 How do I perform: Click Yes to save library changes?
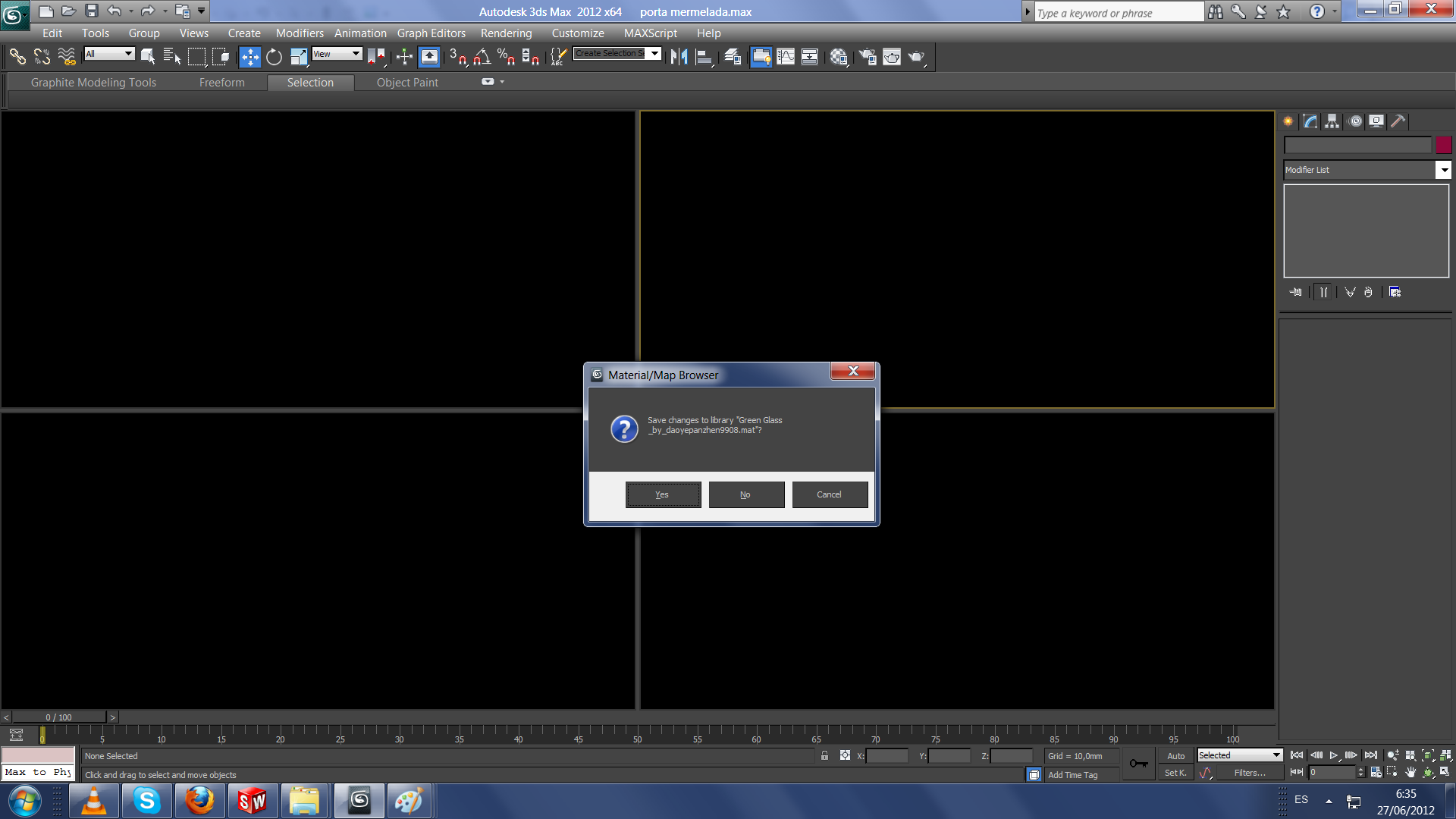[x=663, y=494]
